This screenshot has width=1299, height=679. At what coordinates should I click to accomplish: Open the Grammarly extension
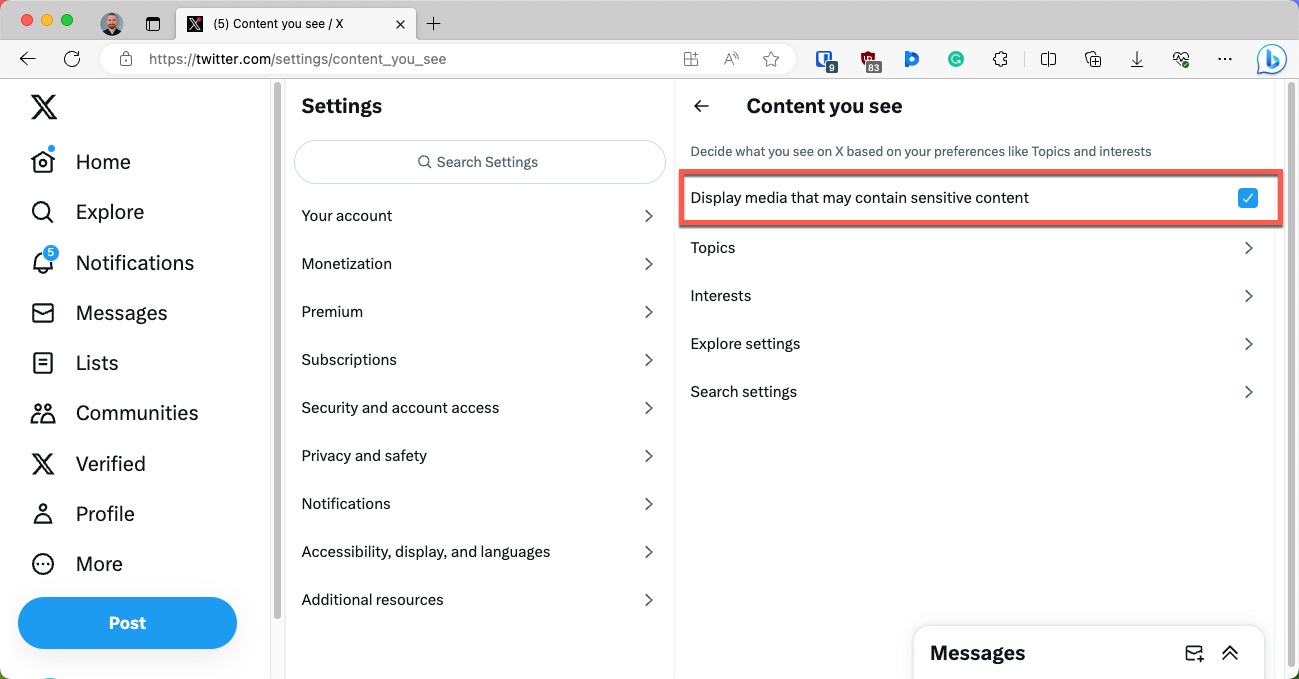pyautogui.click(x=956, y=59)
